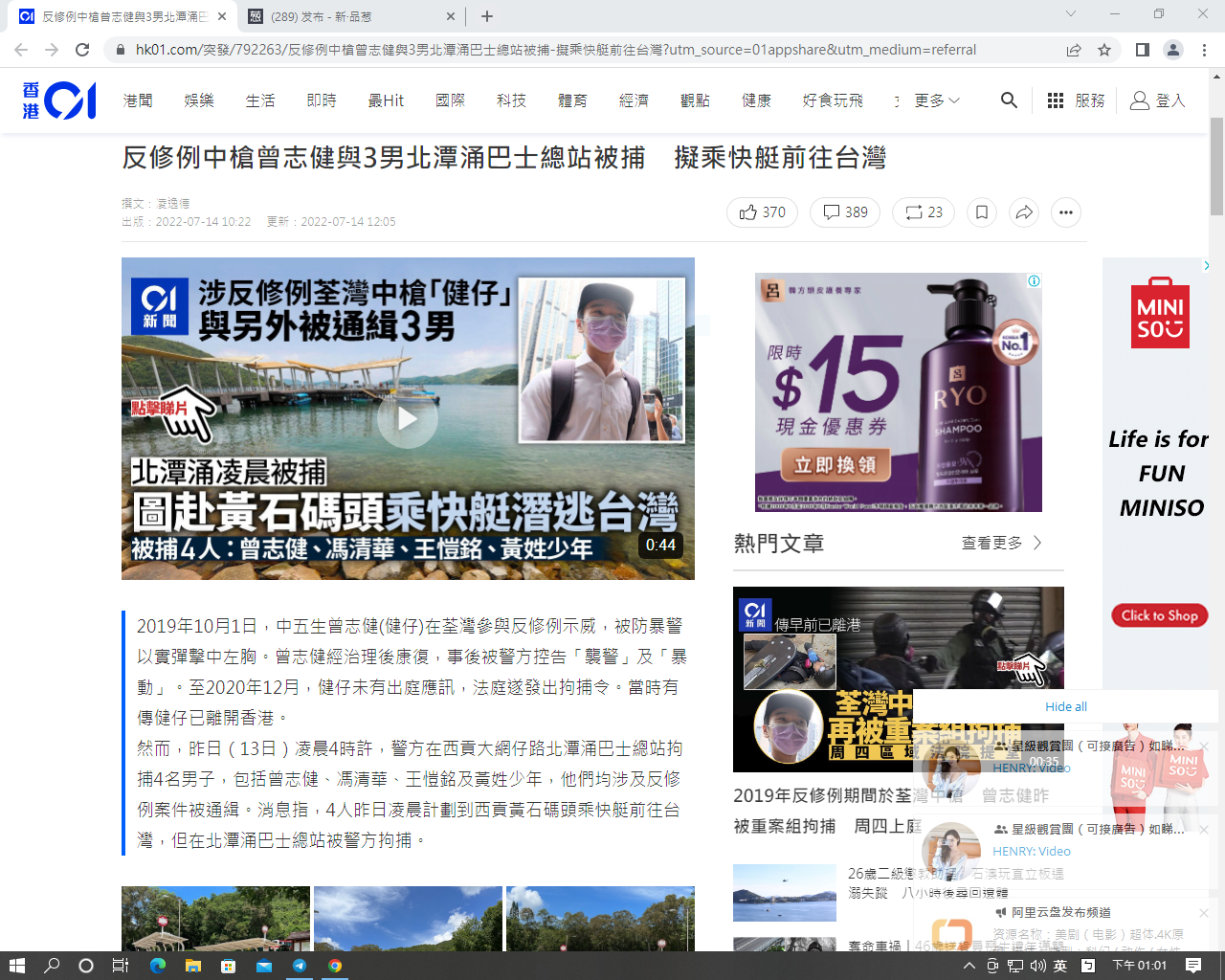Click the MINISO Click to Shop button
The width and height of the screenshot is (1225, 980).
click(x=1160, y=615)
